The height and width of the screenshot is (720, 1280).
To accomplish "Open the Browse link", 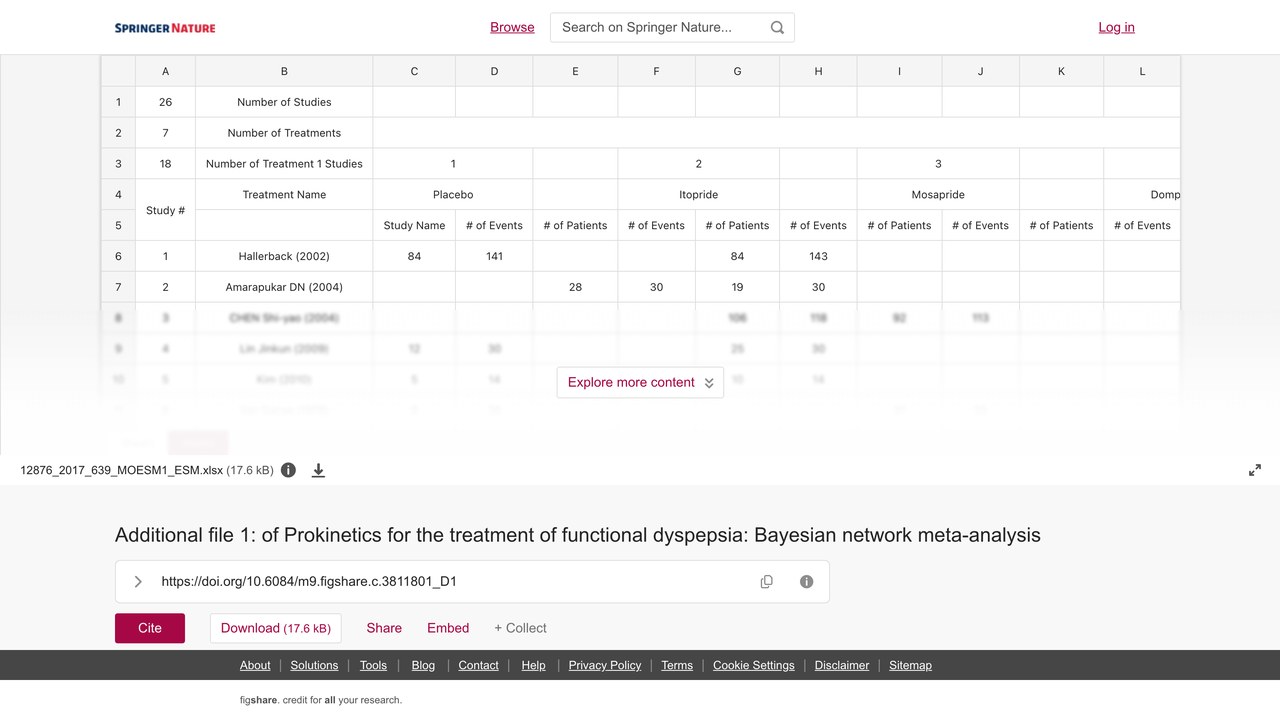I will click(512, 27).
